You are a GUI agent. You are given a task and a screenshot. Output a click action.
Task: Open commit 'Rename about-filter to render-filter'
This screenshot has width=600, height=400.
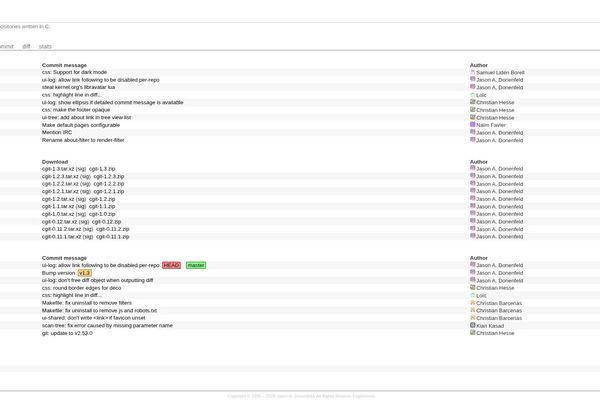pyautogui.click(x=83, y=140)
